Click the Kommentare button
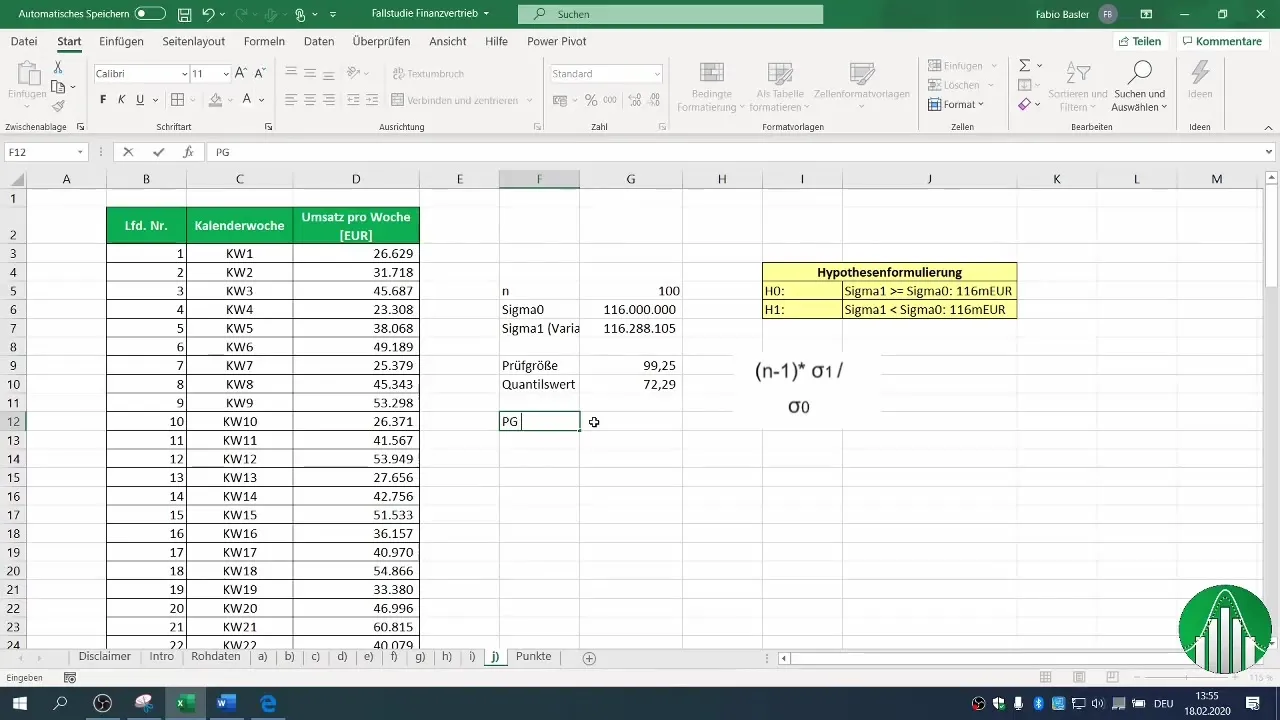 (x=1221, y=41)
